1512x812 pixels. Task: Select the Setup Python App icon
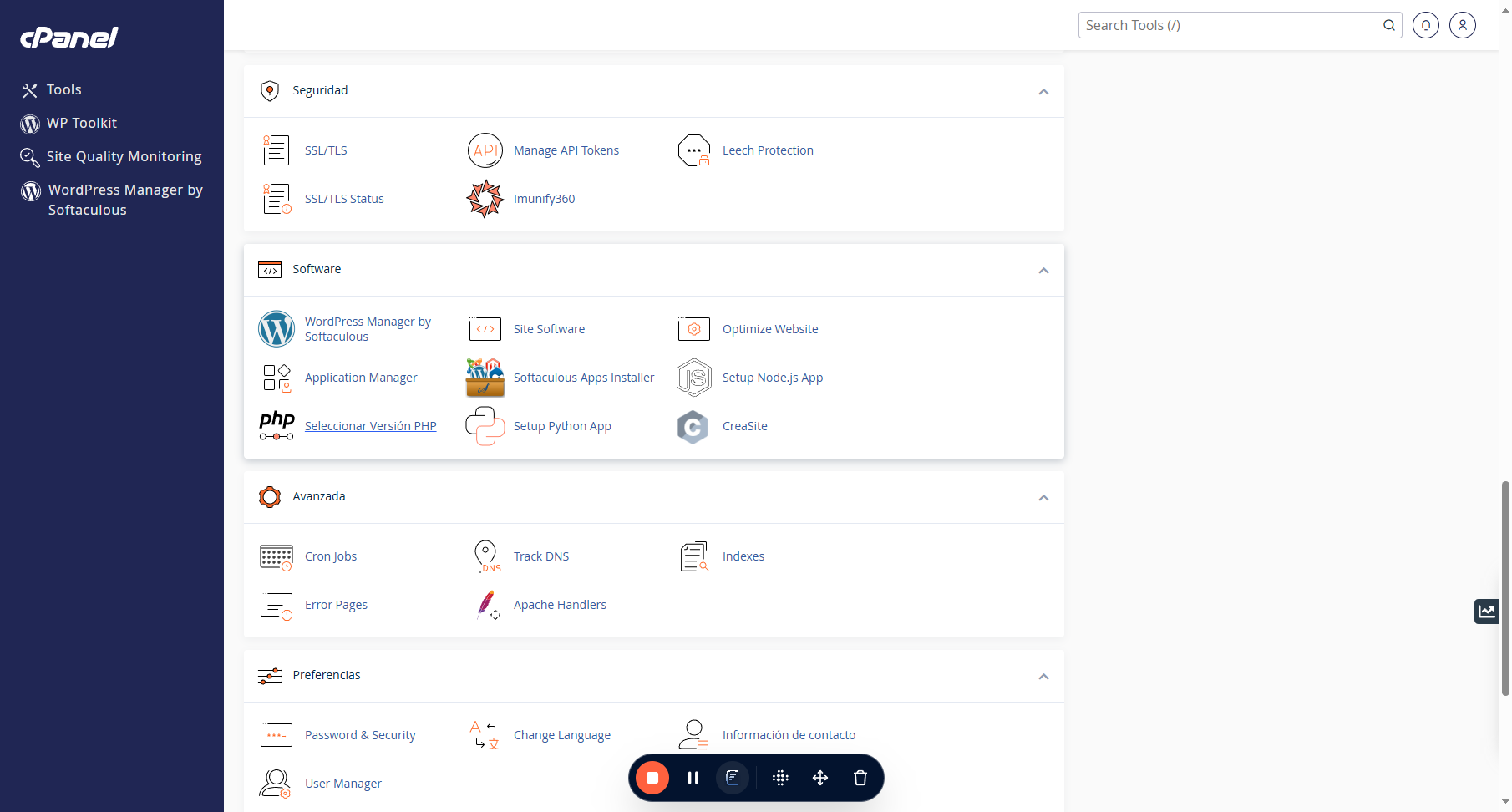point(485,426)
